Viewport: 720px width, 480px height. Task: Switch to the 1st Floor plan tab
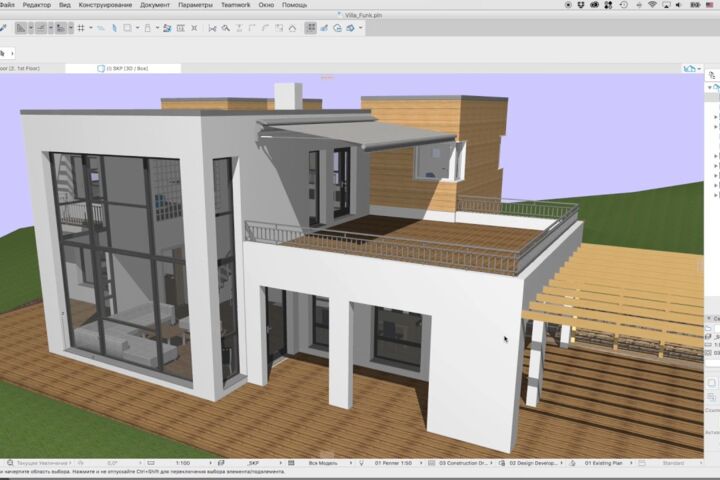[32, 68]
